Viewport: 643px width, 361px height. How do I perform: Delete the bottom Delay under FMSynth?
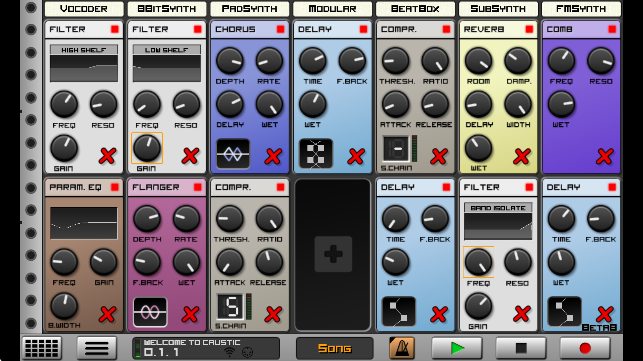point(604,314)
